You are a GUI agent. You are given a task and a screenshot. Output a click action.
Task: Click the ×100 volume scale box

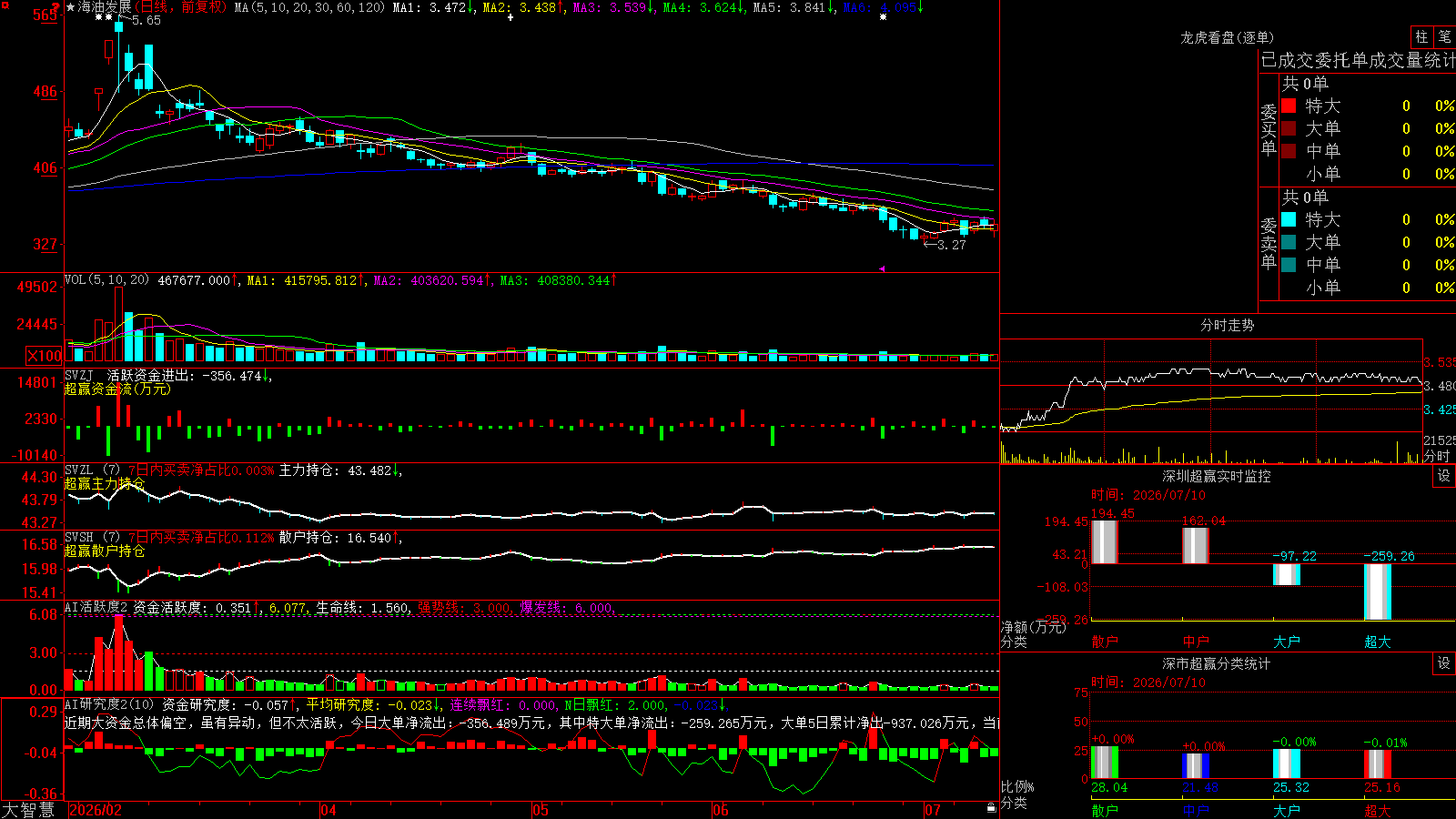pos(45,356)
